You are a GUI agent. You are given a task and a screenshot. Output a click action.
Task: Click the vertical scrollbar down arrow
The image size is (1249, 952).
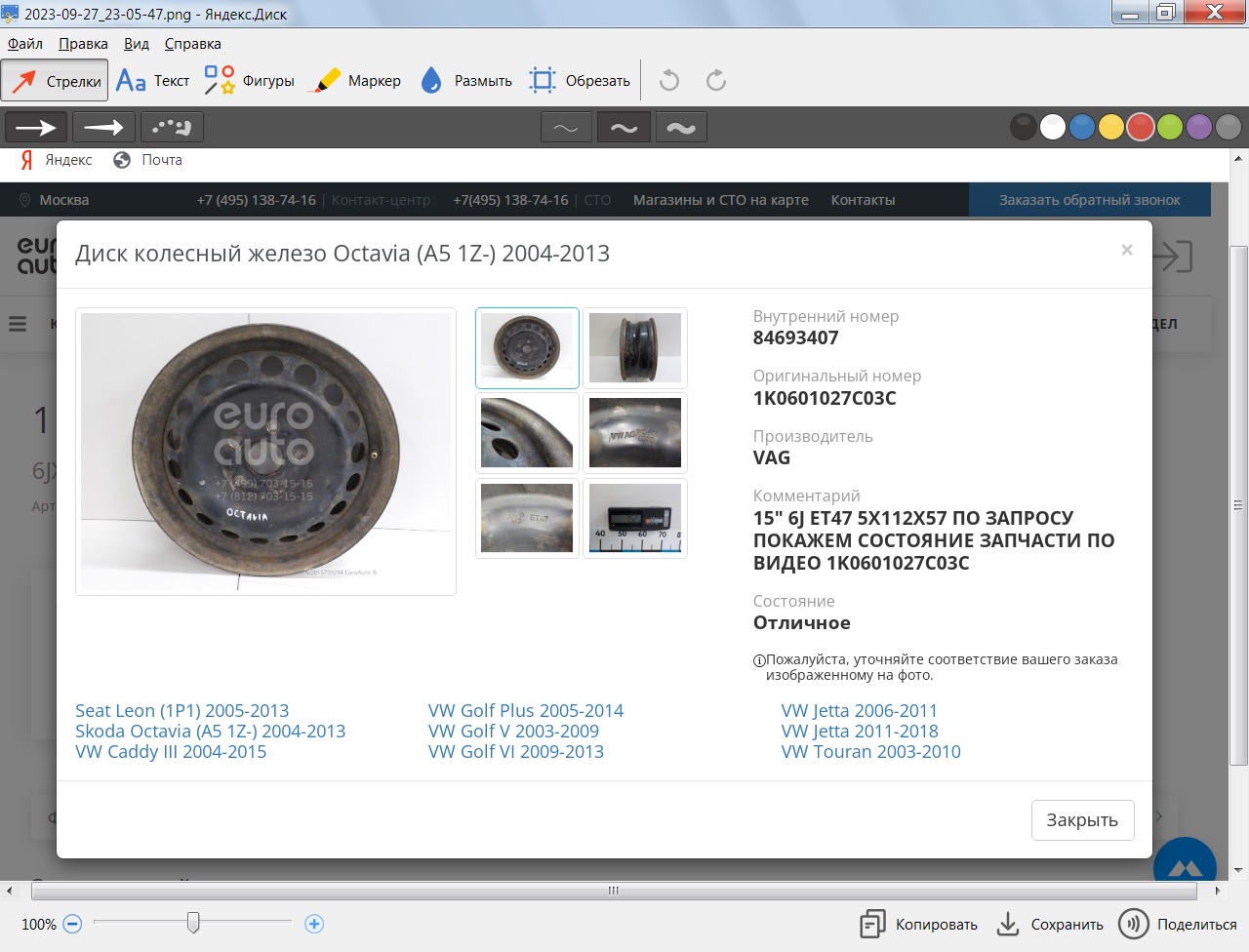click(x=1238, y=870)
